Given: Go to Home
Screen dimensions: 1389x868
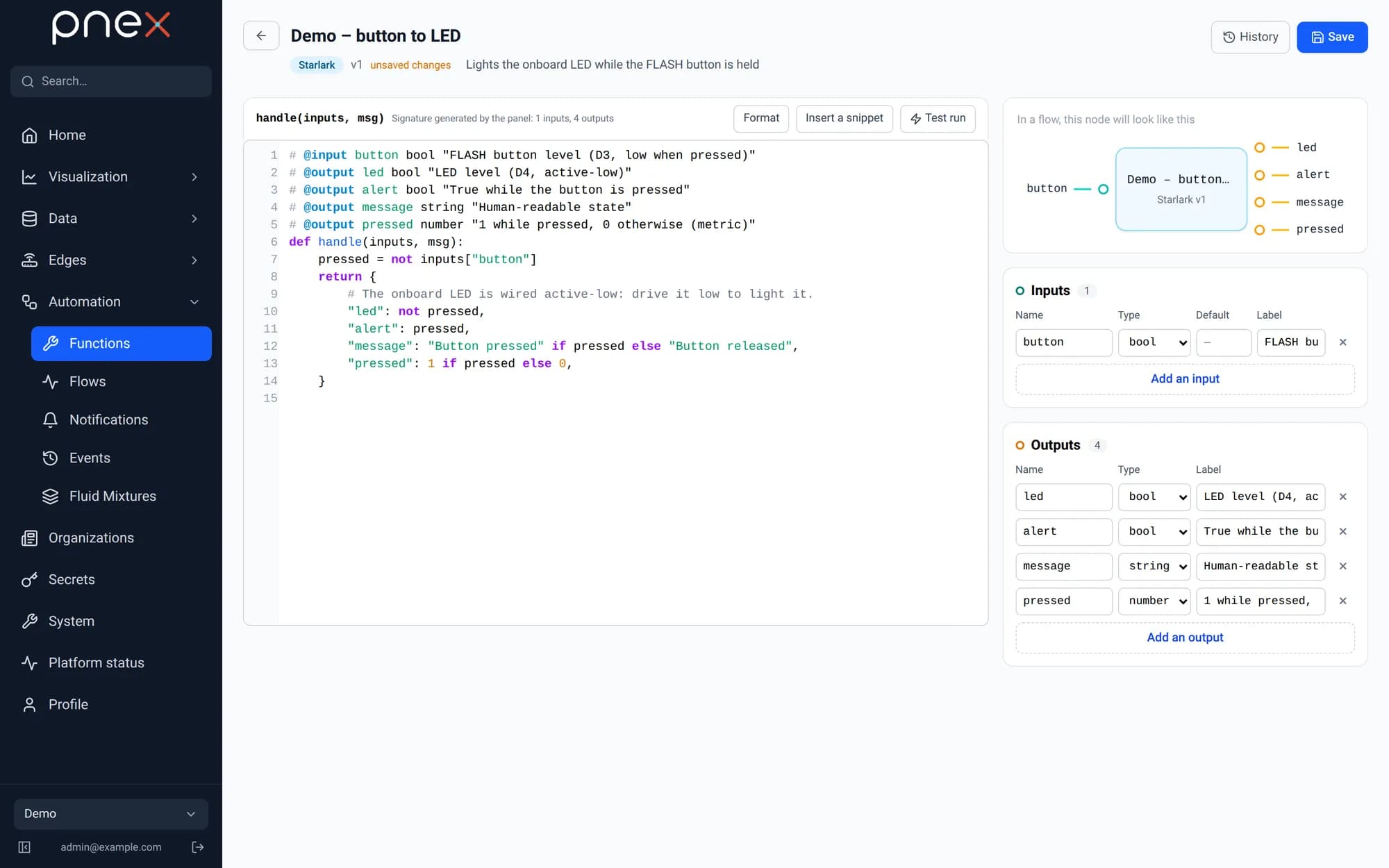Looking at the screenshot, I should click(111, 135).
